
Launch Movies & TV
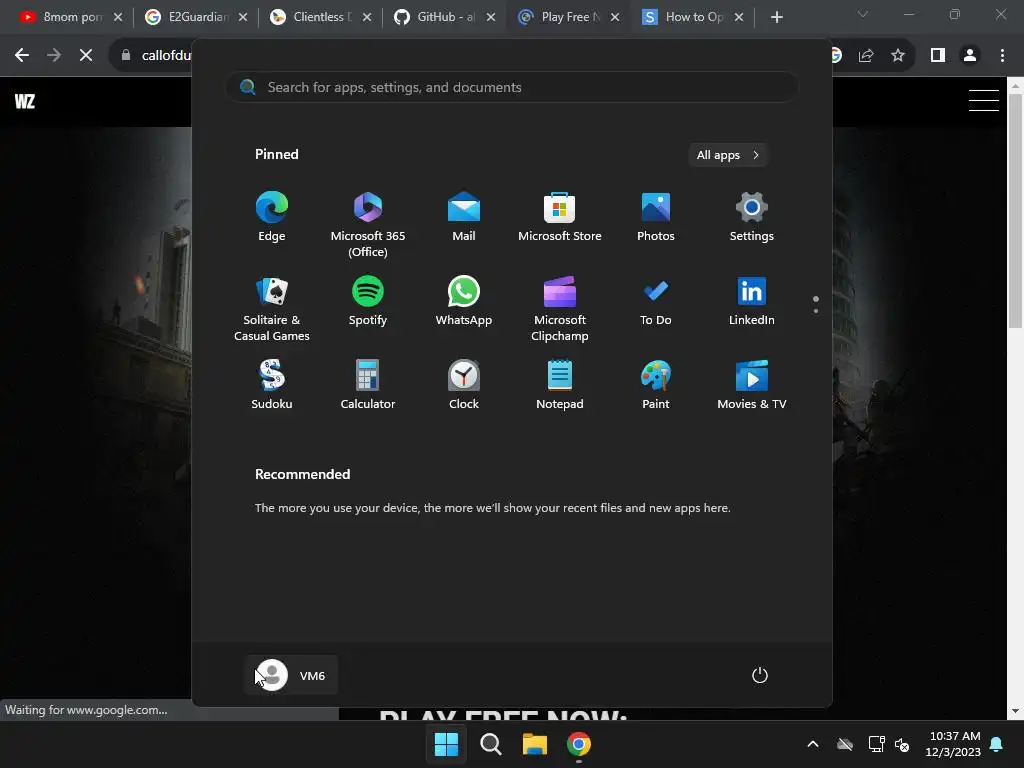[x=752, y=386]
